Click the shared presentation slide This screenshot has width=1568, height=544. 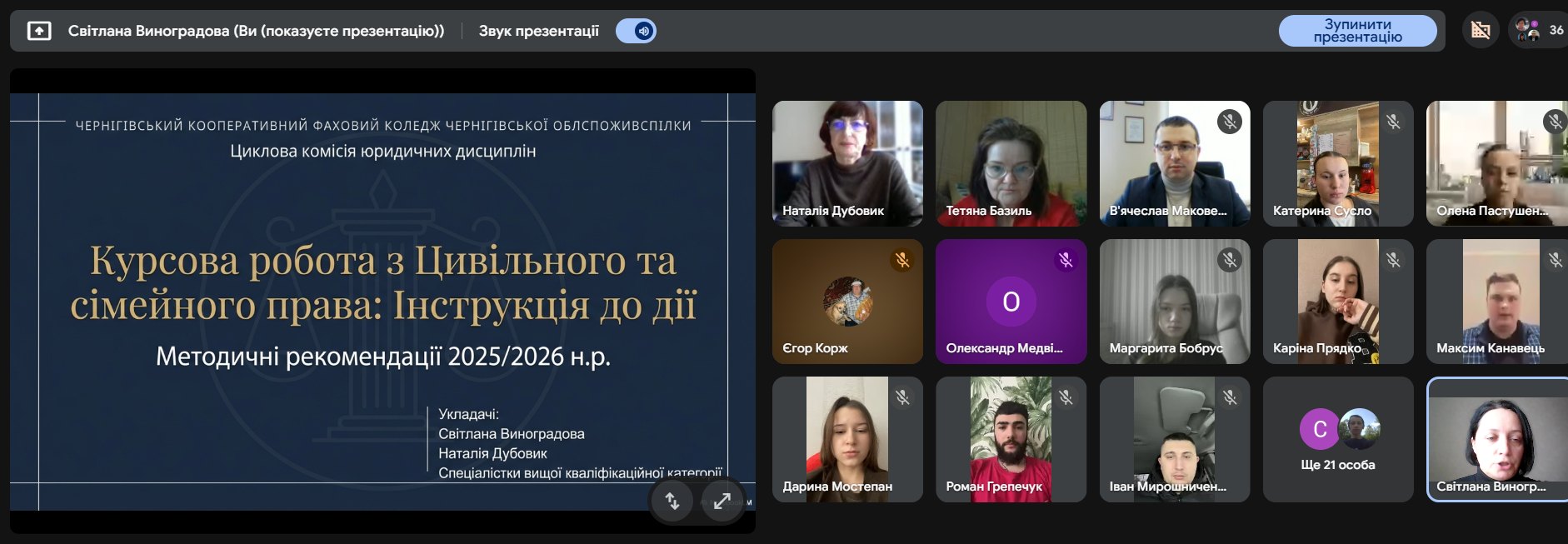coord(382,300)
